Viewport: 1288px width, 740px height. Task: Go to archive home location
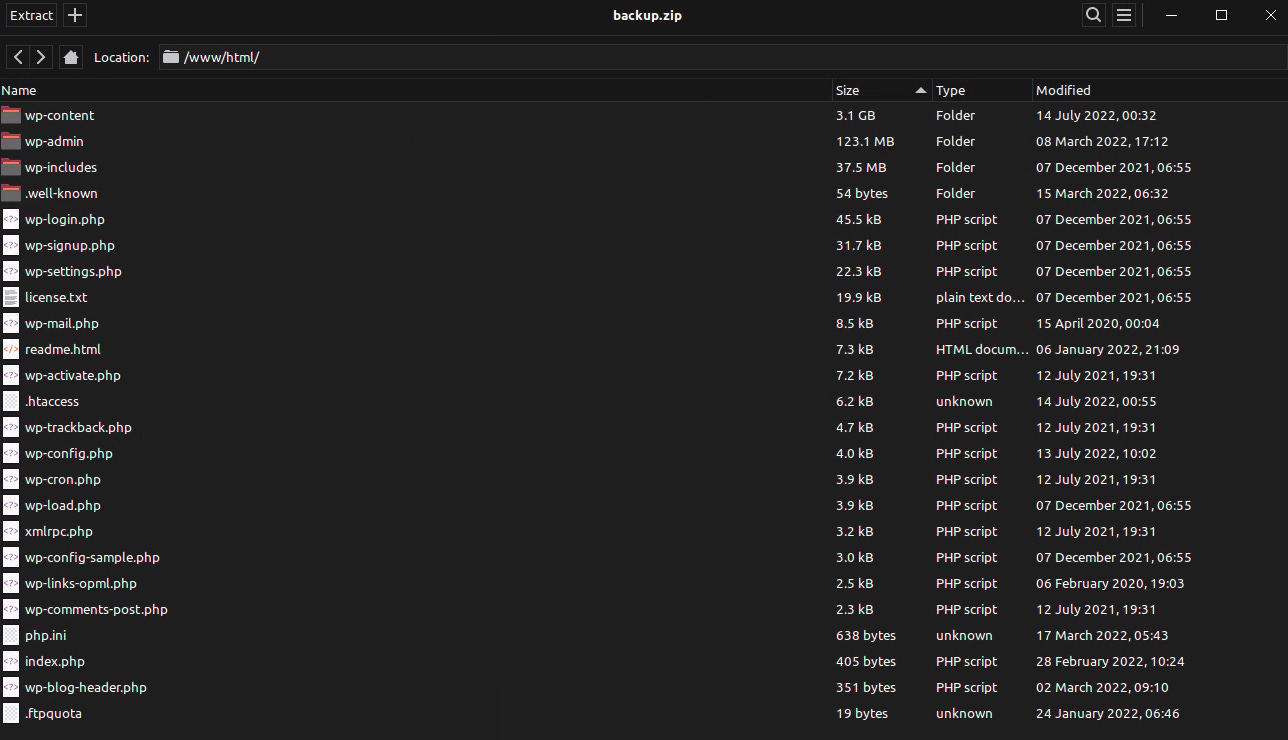(71, 57)
